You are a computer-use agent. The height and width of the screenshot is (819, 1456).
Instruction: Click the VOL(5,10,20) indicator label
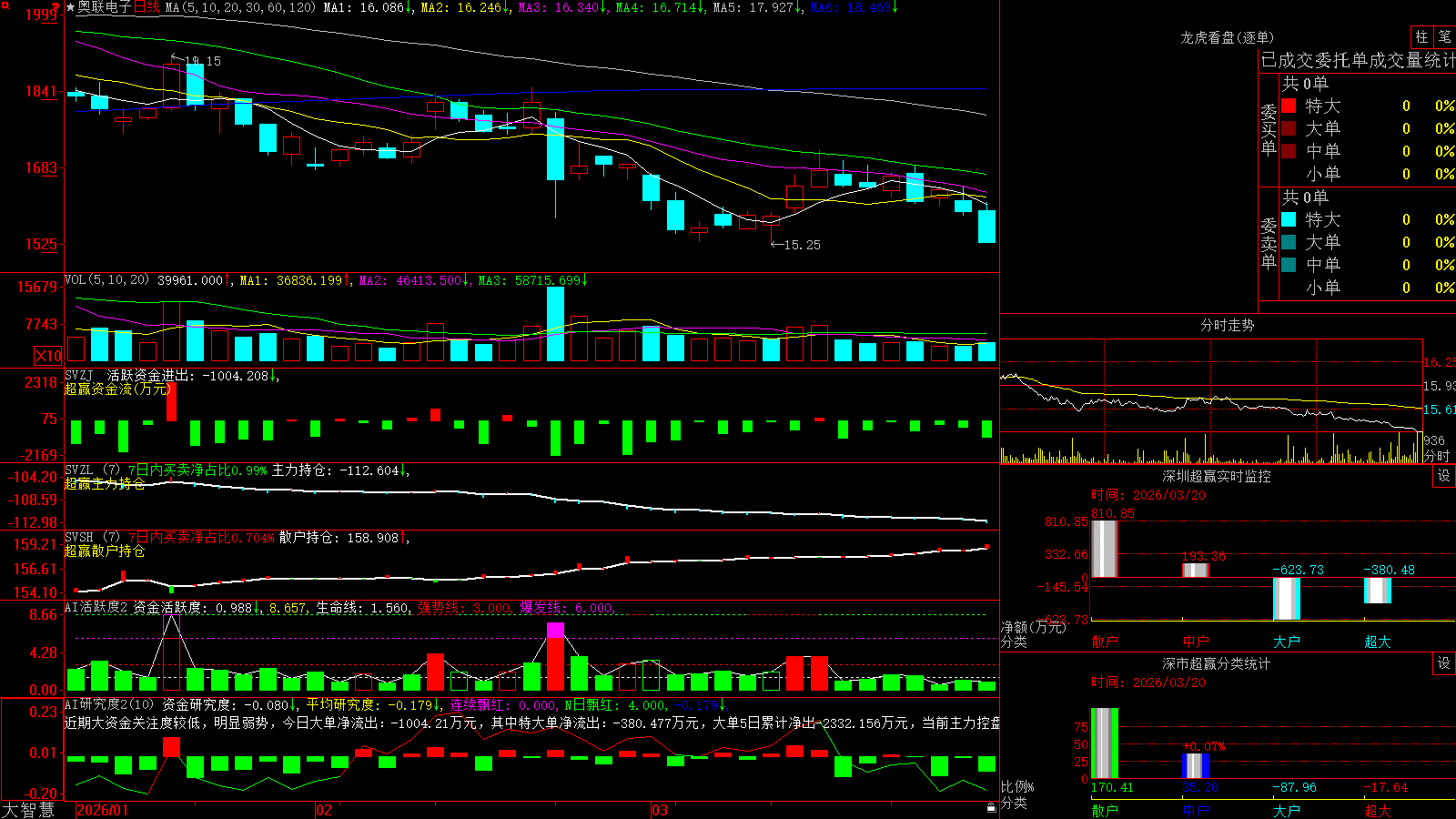[107, 280]
